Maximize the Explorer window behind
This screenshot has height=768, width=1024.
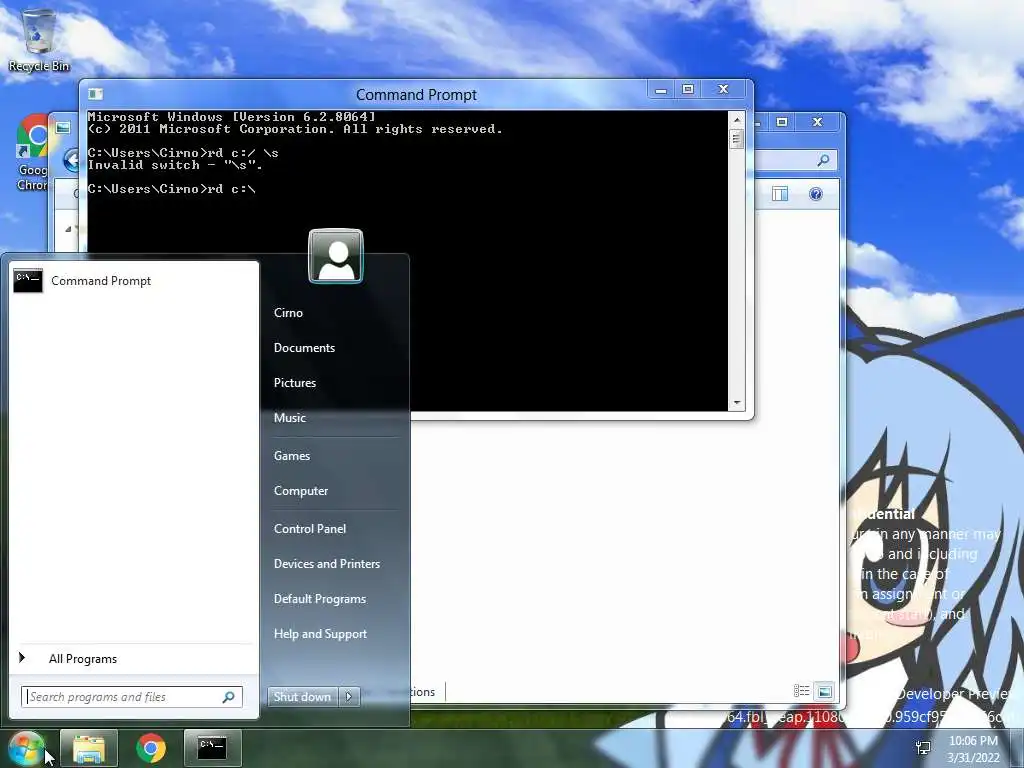click(782, 122)
